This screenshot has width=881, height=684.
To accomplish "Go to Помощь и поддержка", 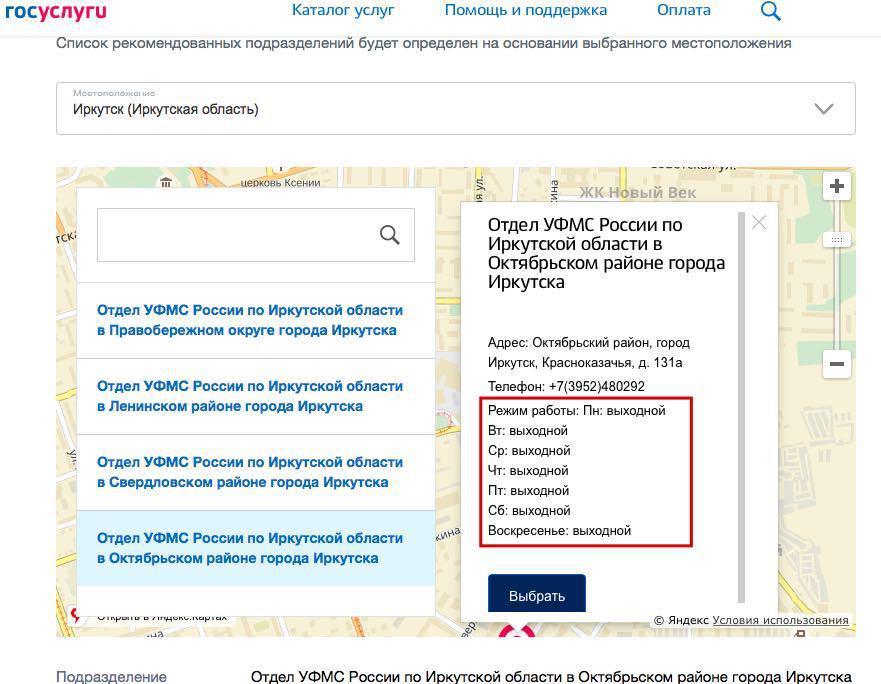I will click(525, 11).
